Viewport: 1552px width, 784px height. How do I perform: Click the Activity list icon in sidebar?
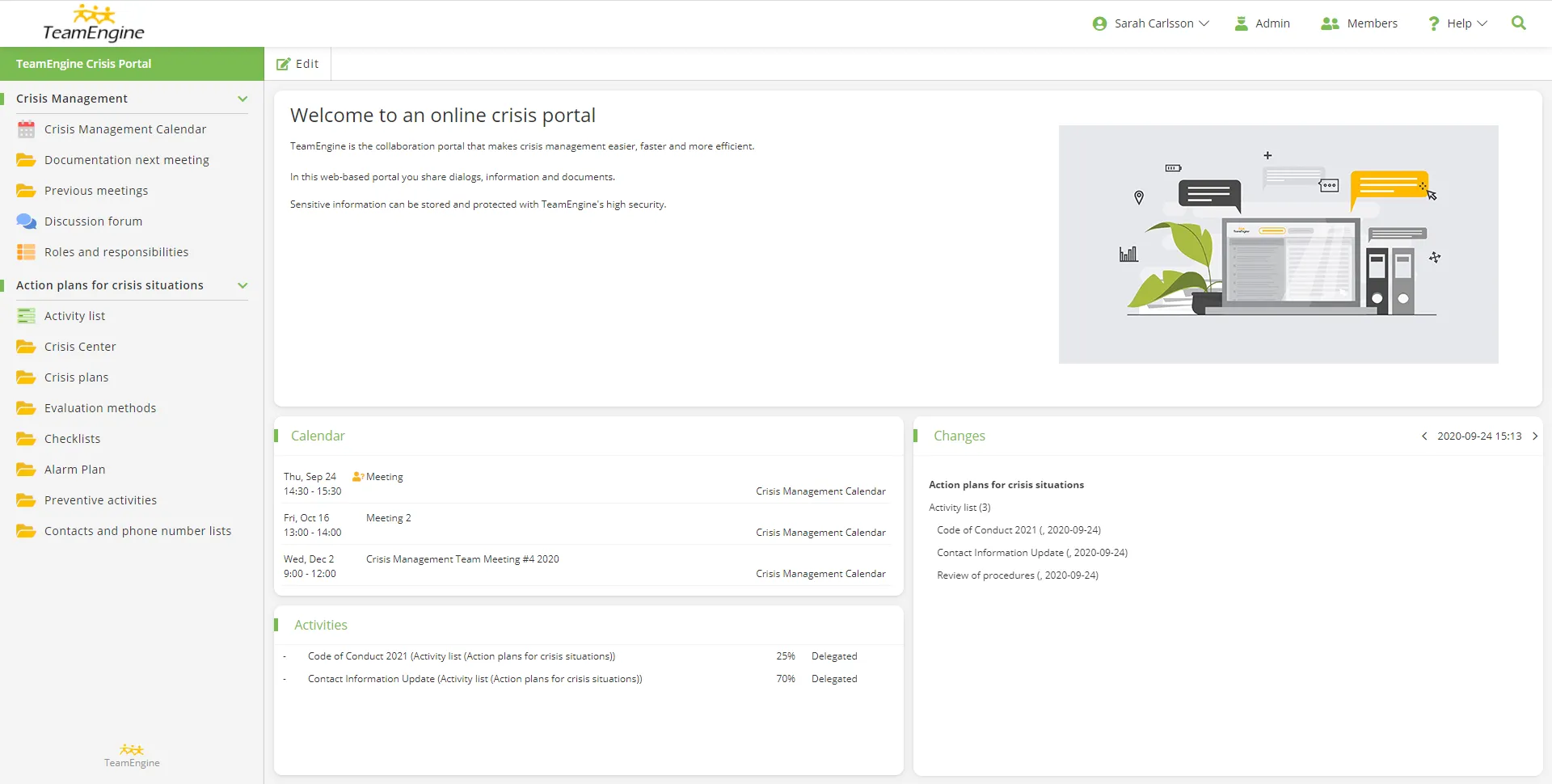[27, 316]
